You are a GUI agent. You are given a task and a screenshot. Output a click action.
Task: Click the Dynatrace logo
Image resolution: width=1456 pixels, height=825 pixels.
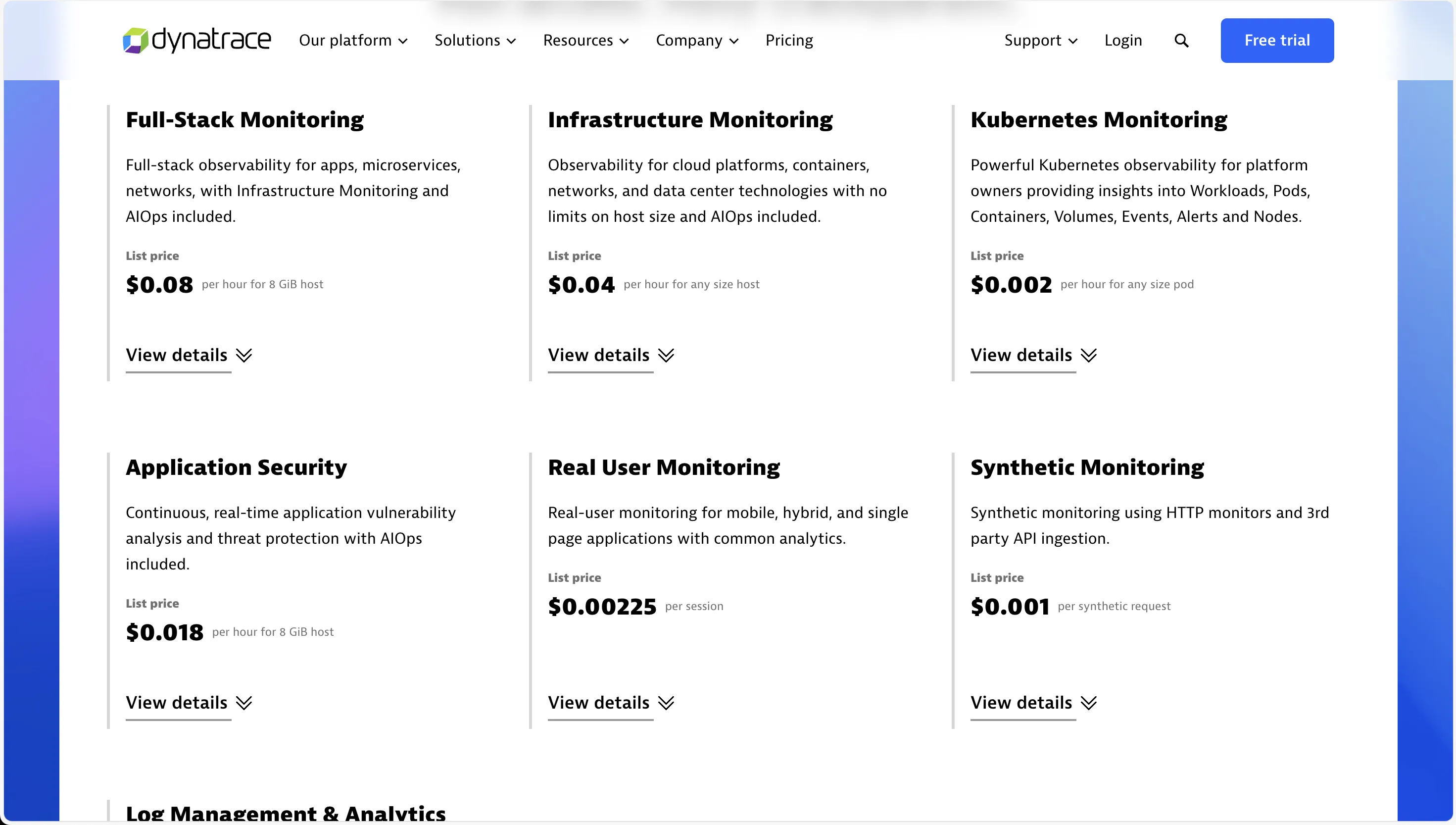pyautogui.click(x=196, y=40)
